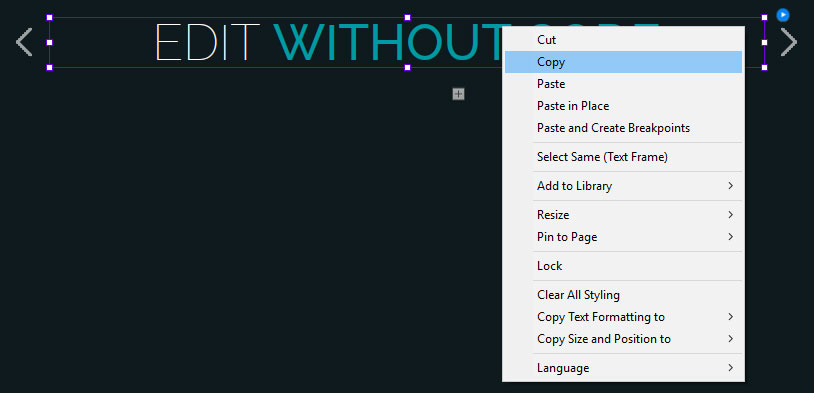Click the top-left selection handle of text frame
The width and height of the screenshot is (814, 393).
click(x=50, y=18)
